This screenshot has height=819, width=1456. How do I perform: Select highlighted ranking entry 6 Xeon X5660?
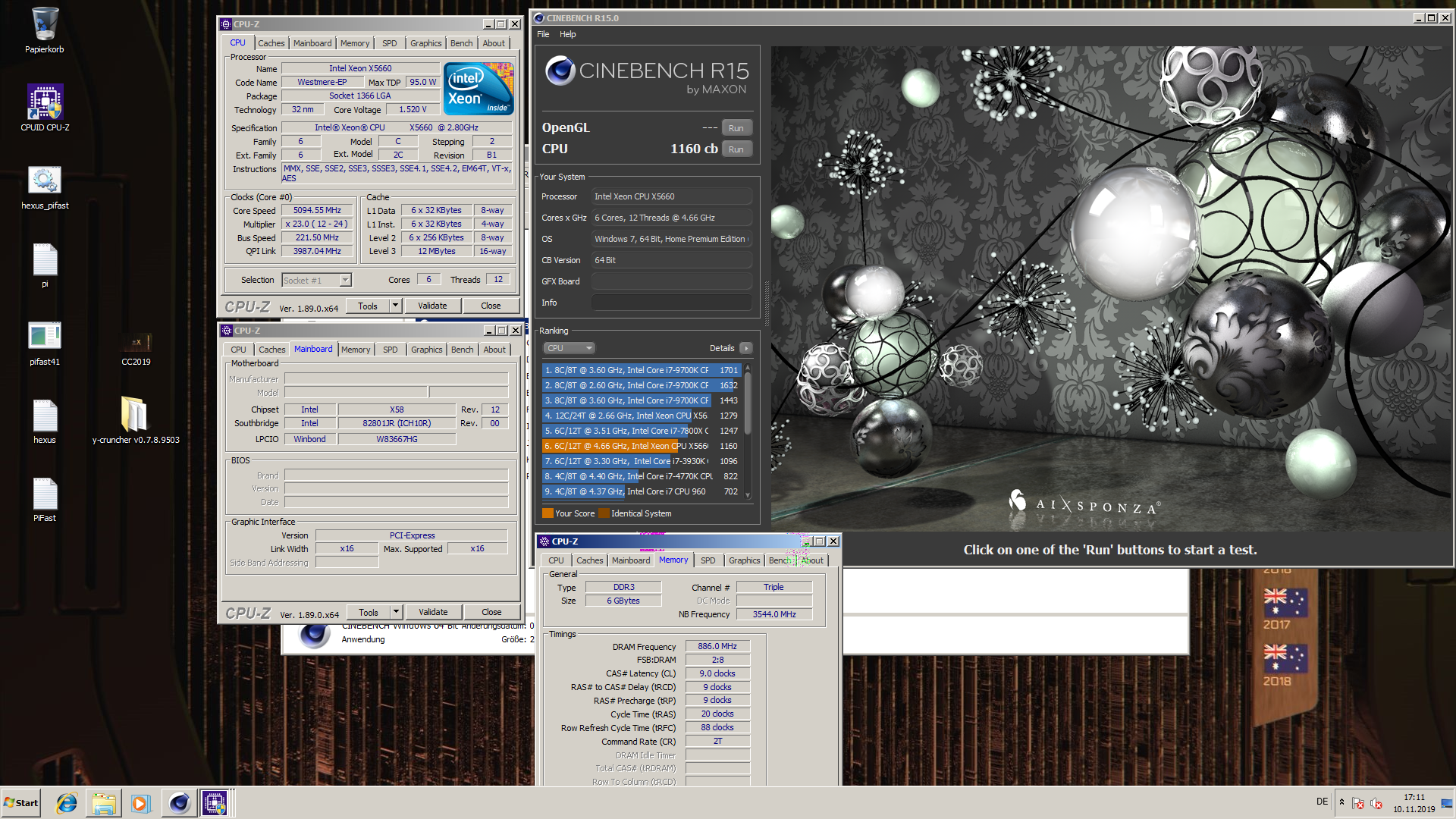[642, 446]
